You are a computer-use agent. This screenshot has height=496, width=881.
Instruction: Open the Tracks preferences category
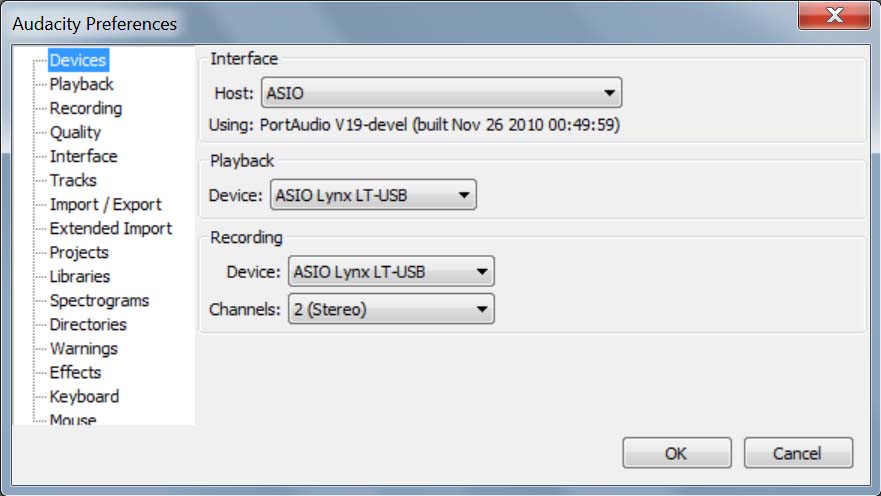click(x=73, y=181)
